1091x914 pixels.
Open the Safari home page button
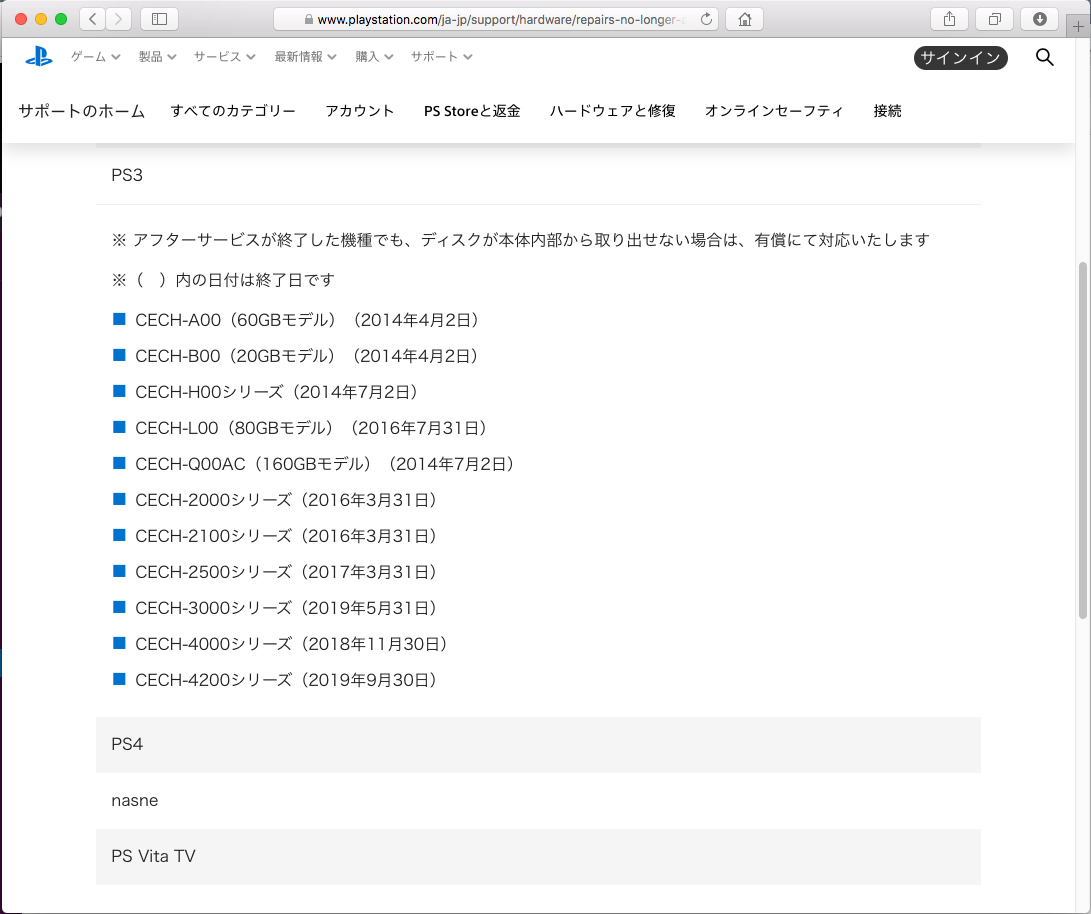(744, 19)
